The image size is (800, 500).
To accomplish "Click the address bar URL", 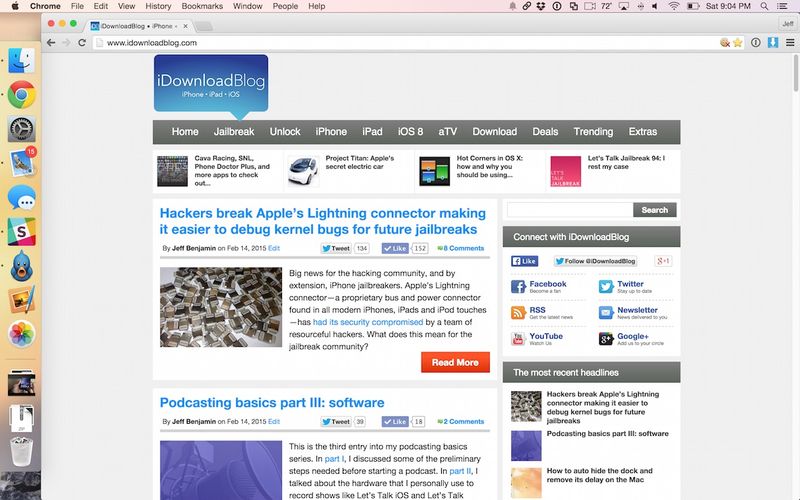I will click(152, 43).
